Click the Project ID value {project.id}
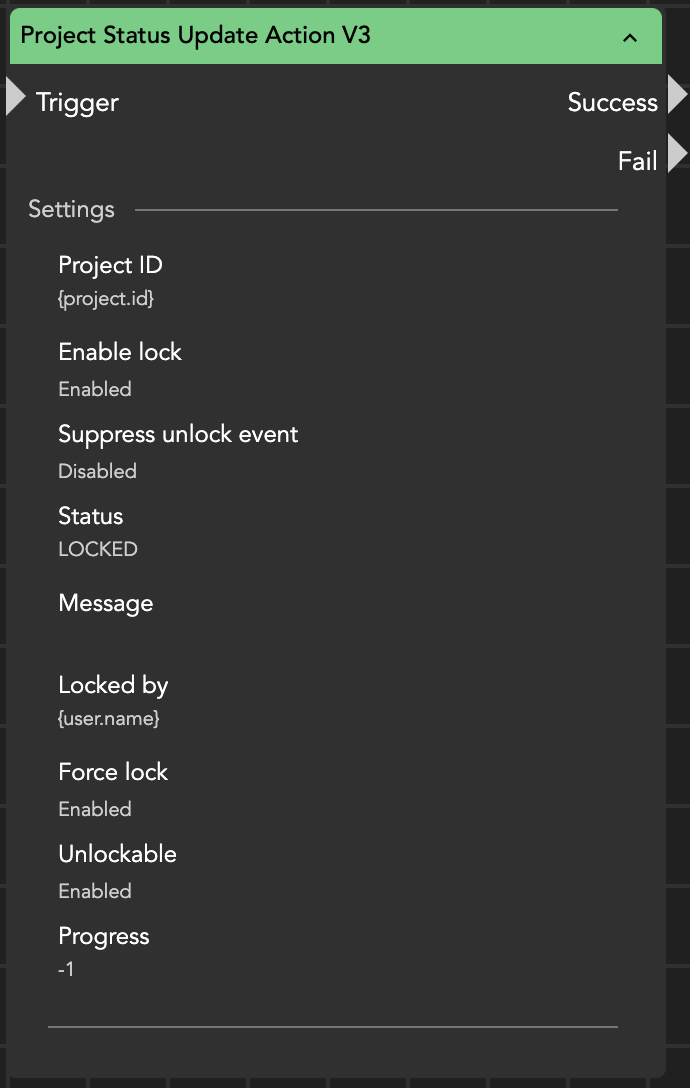This screenshot has height=1088, width=690. 106,298
